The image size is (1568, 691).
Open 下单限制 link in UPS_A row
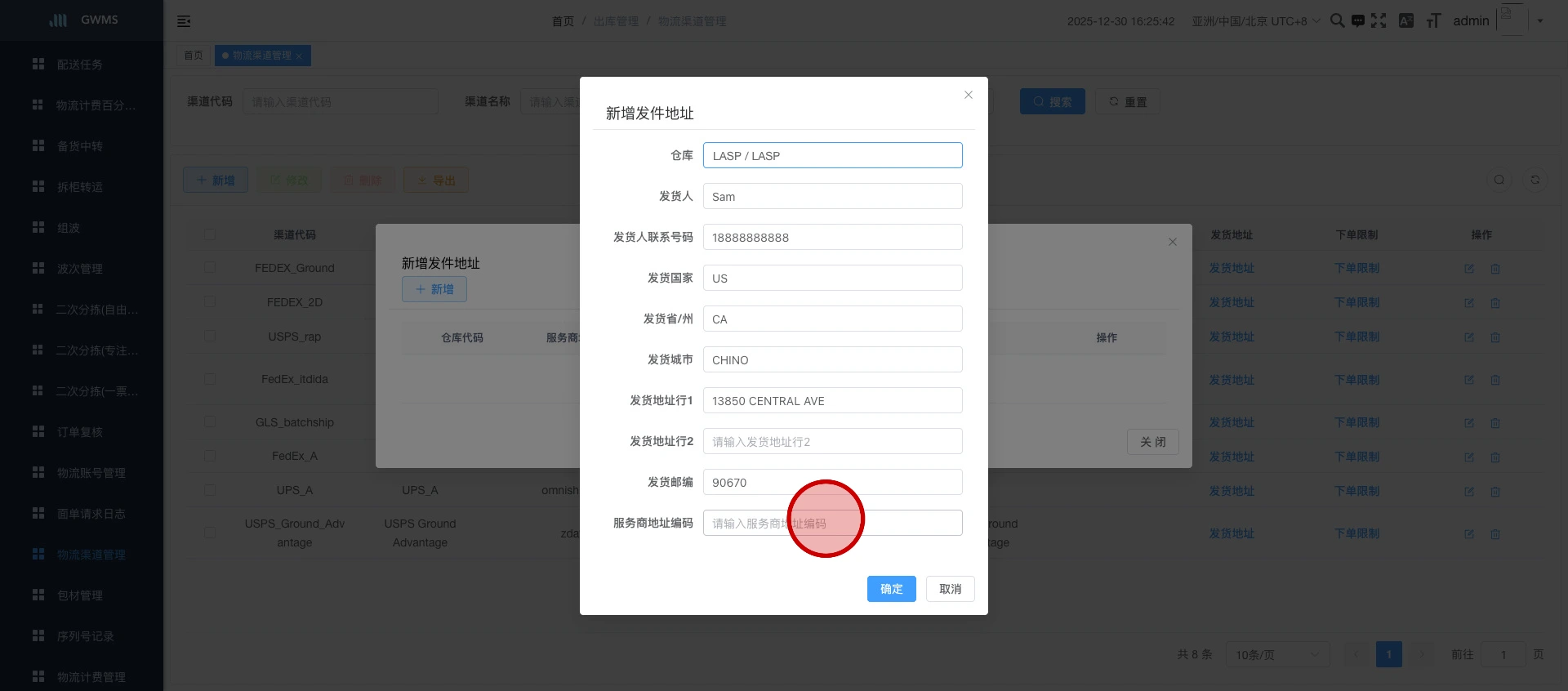tap(1357, 491)
